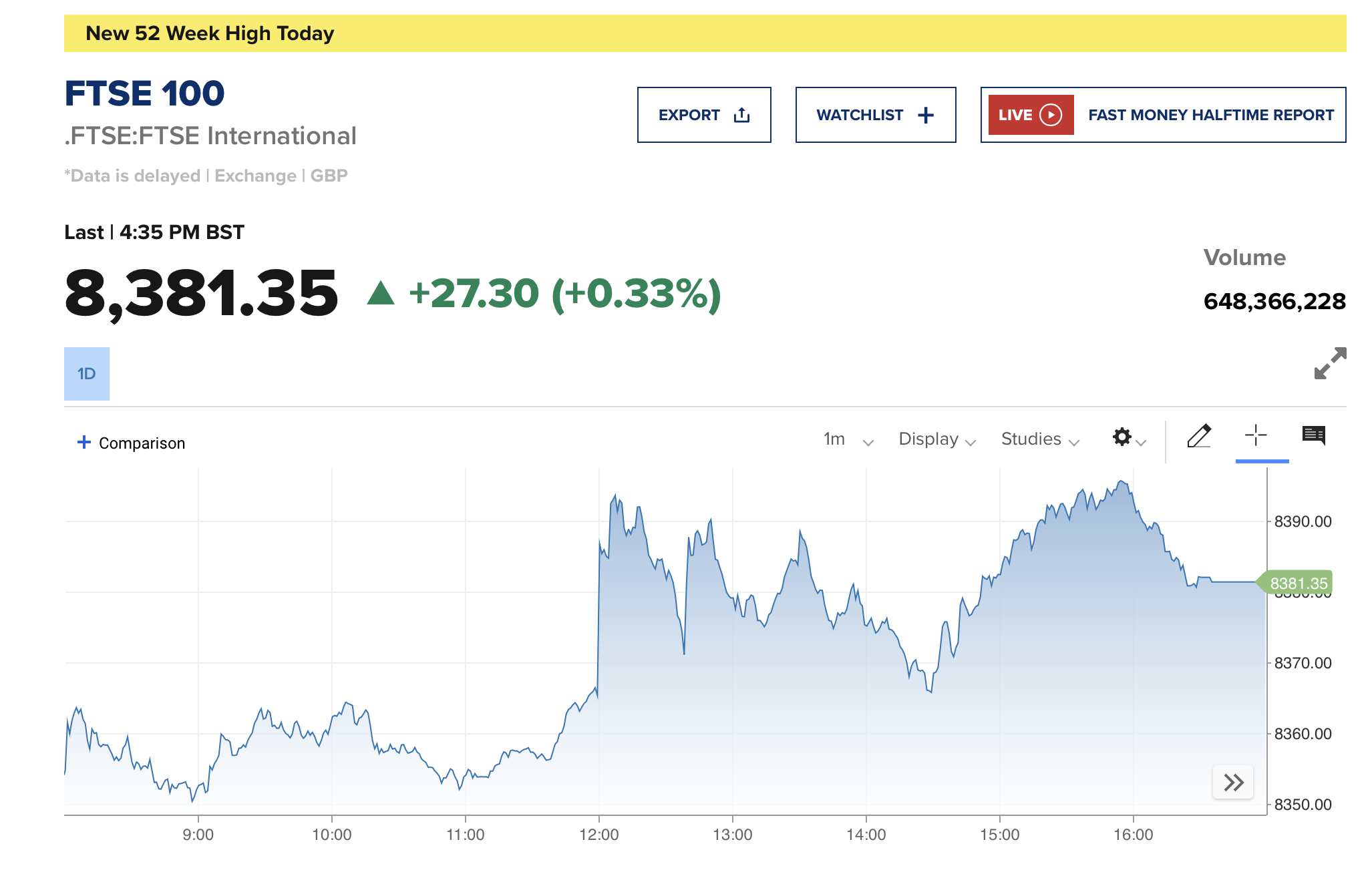The width and height of the screenshot is (1372, 872).
Task: Click the watchlist plus icon
Action: pos(926,116)
